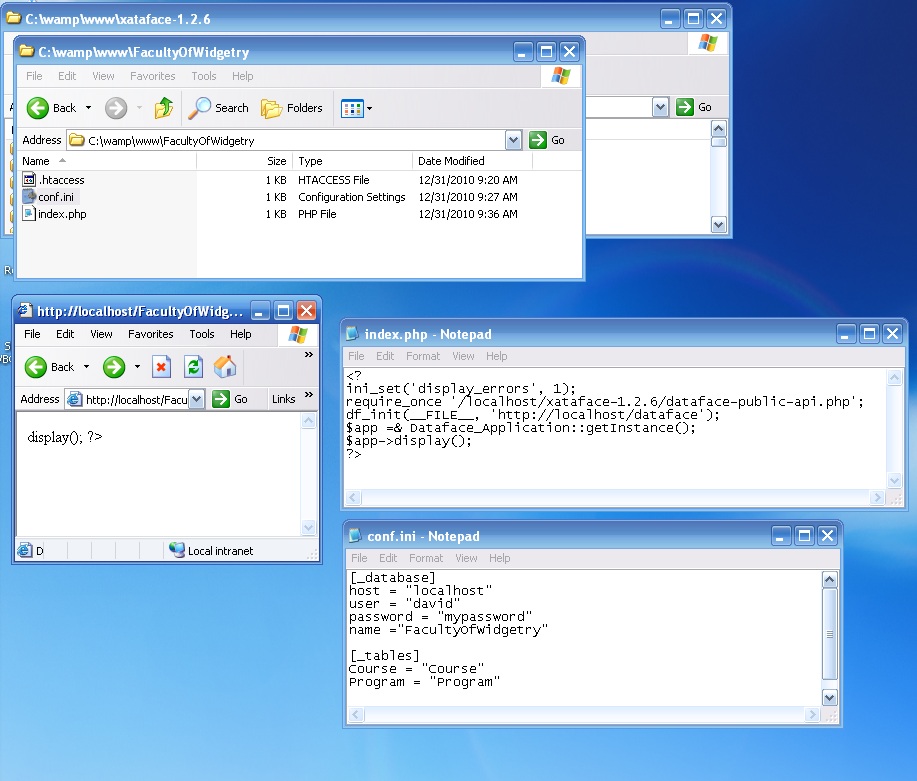Screen dimensions: 917x781
Task: Click the Local intranet zone icon
Action: 177,550
